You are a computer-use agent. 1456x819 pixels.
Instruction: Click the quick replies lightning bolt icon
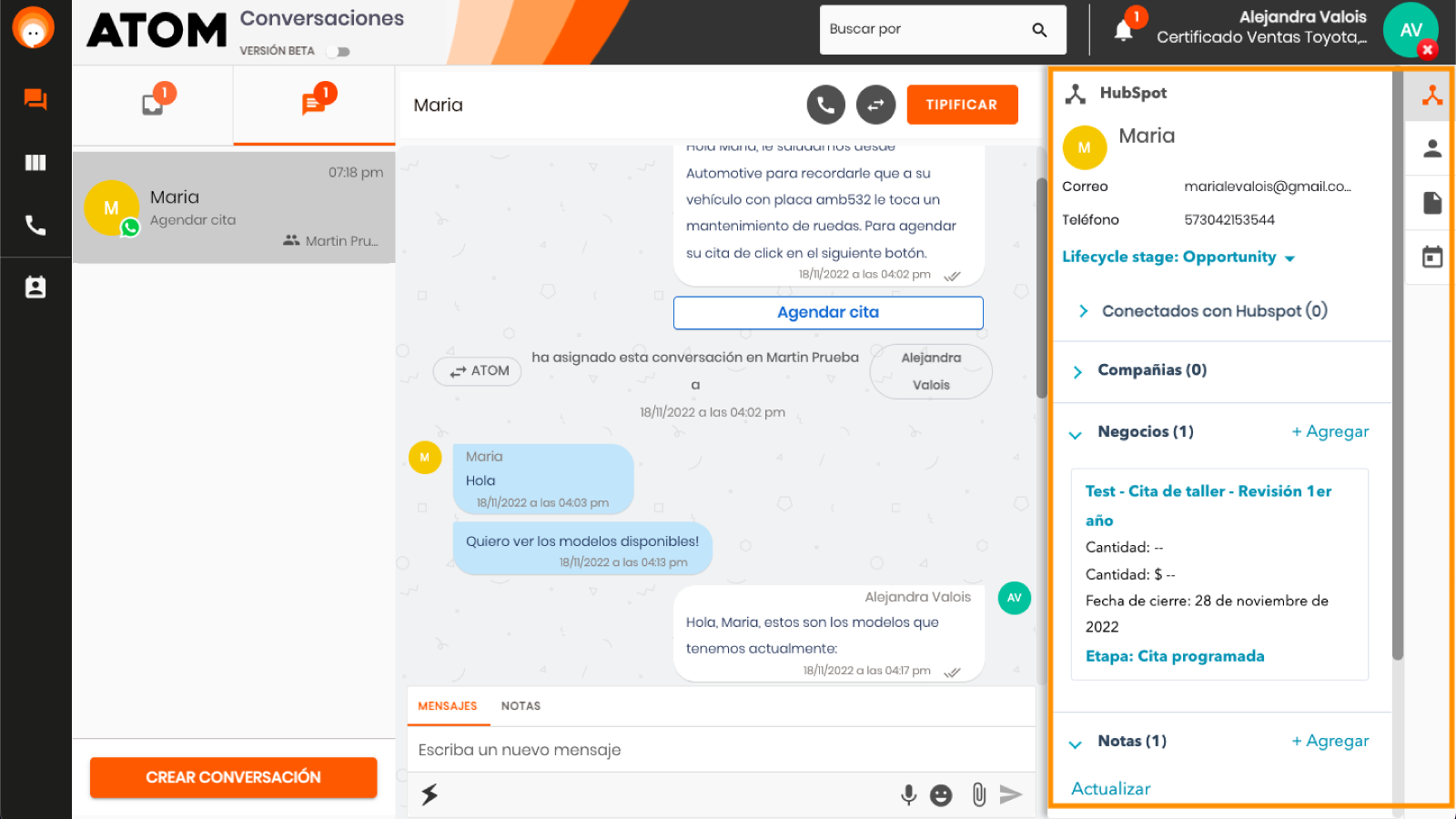(429, 794)
